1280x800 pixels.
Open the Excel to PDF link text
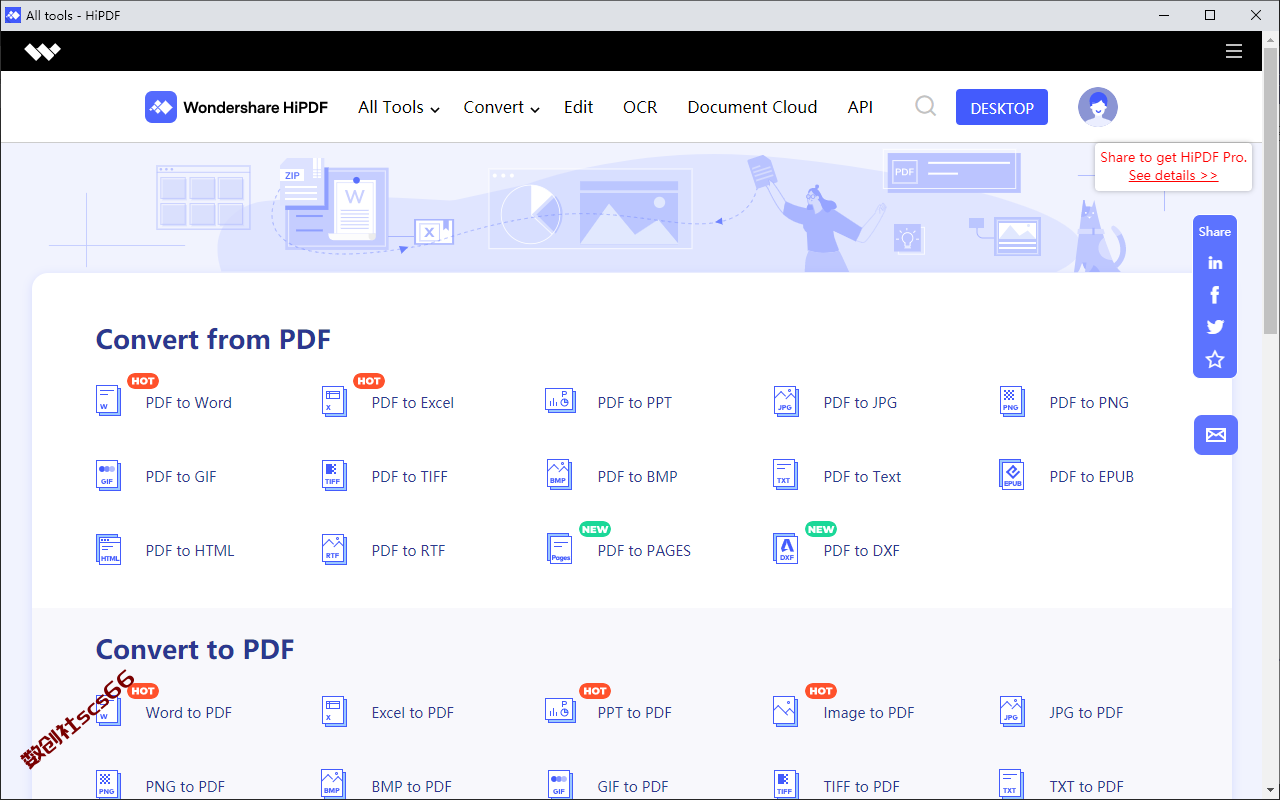[x=413, y=712]
